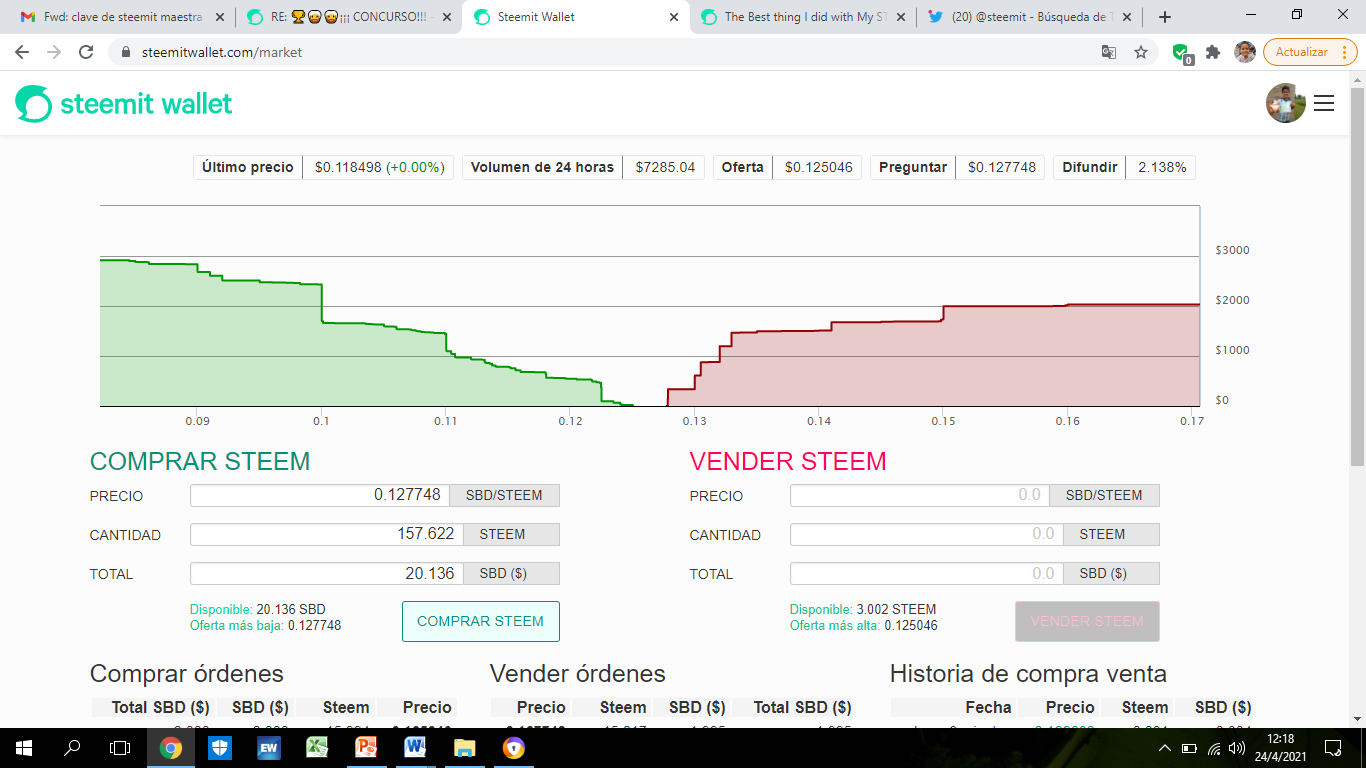Click the Oferta más alta 0.125046 link
This screenshot has width=1366, height=768.
[864, 626]
